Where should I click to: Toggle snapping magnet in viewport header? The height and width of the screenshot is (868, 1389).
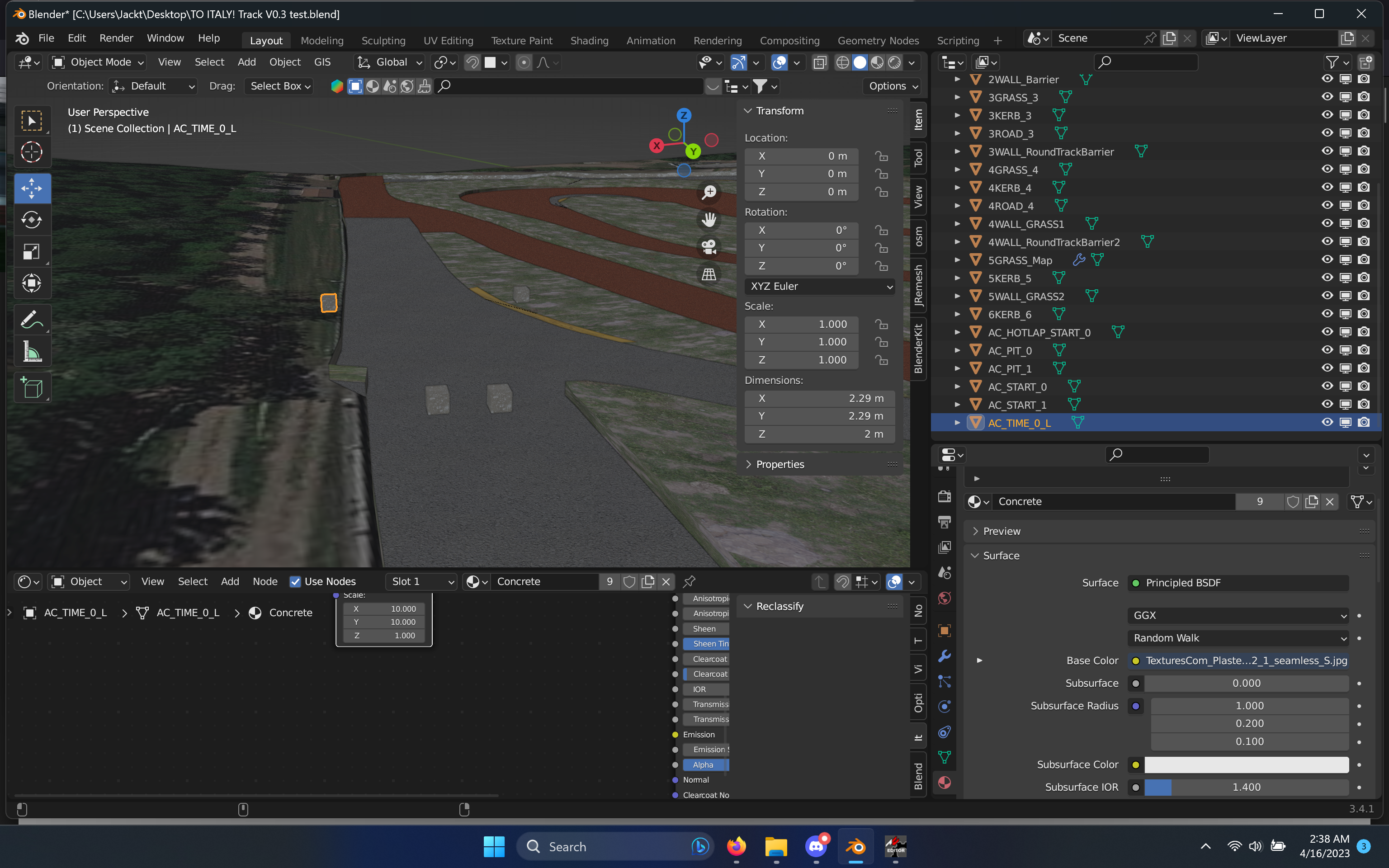click(x=472, y=62)
